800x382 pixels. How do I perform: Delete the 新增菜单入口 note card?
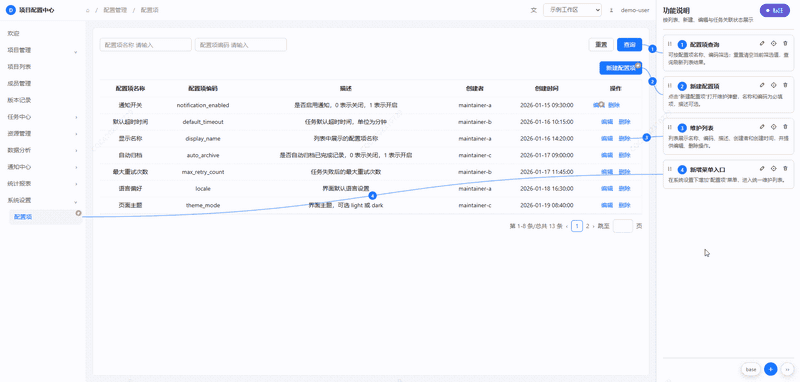coord(785,169)
